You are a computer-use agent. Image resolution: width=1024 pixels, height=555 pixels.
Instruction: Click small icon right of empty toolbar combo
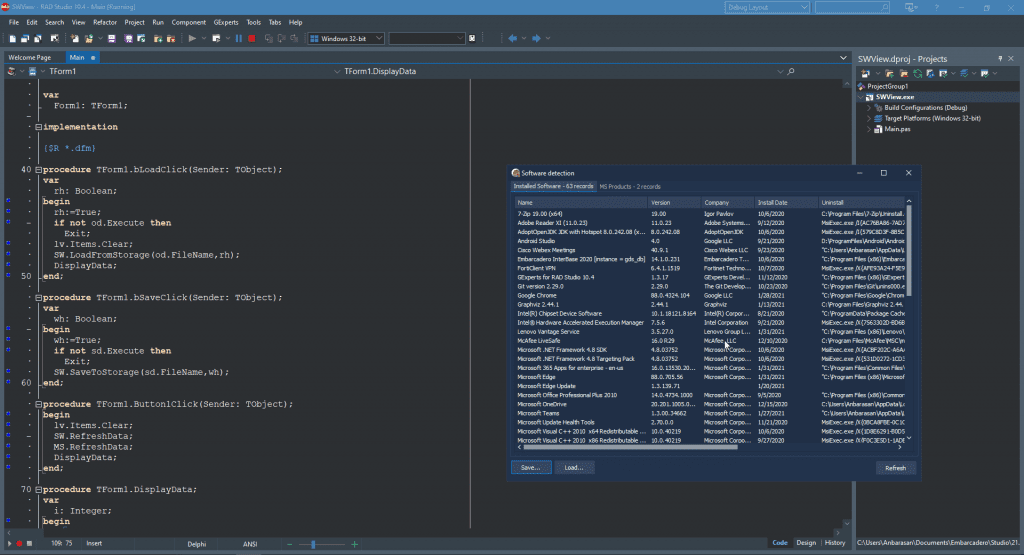pos(472,39)
